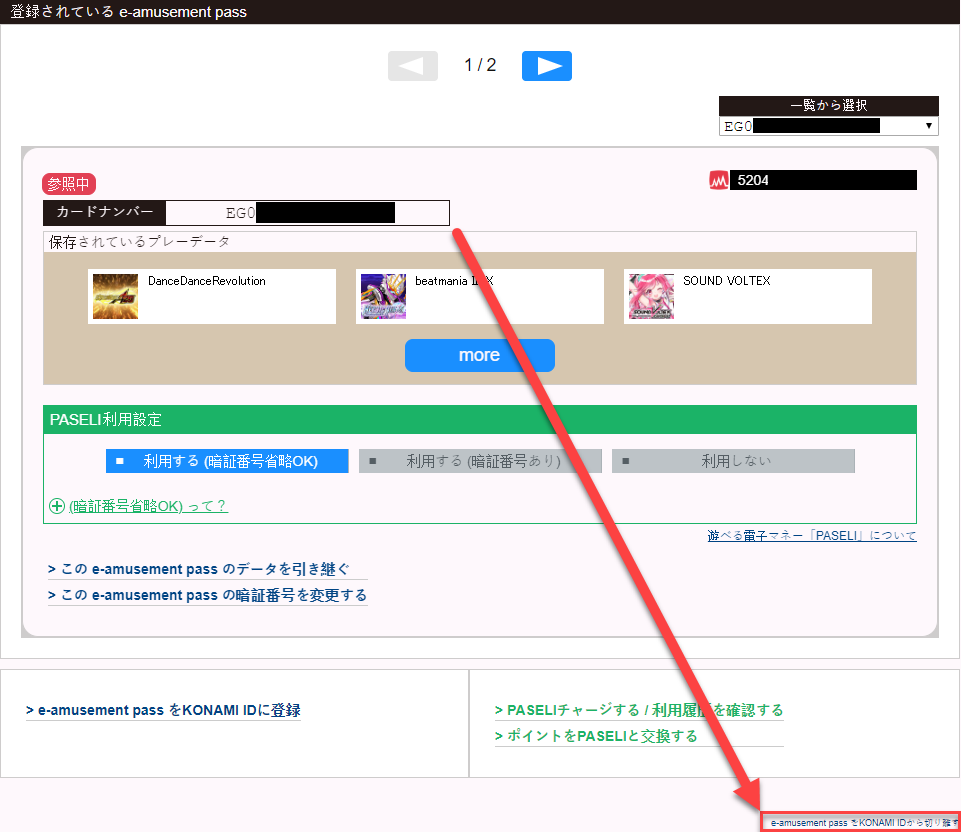Click e-amusement pass をKONAMI IDに登録 link
Screen dimensions: 961x832
click(163, 710)
